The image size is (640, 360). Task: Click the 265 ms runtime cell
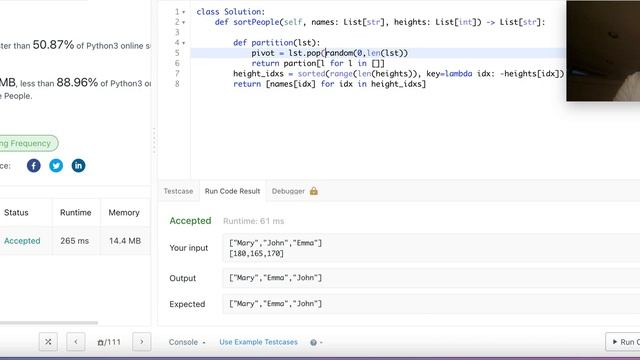click(x=75, y=241)
